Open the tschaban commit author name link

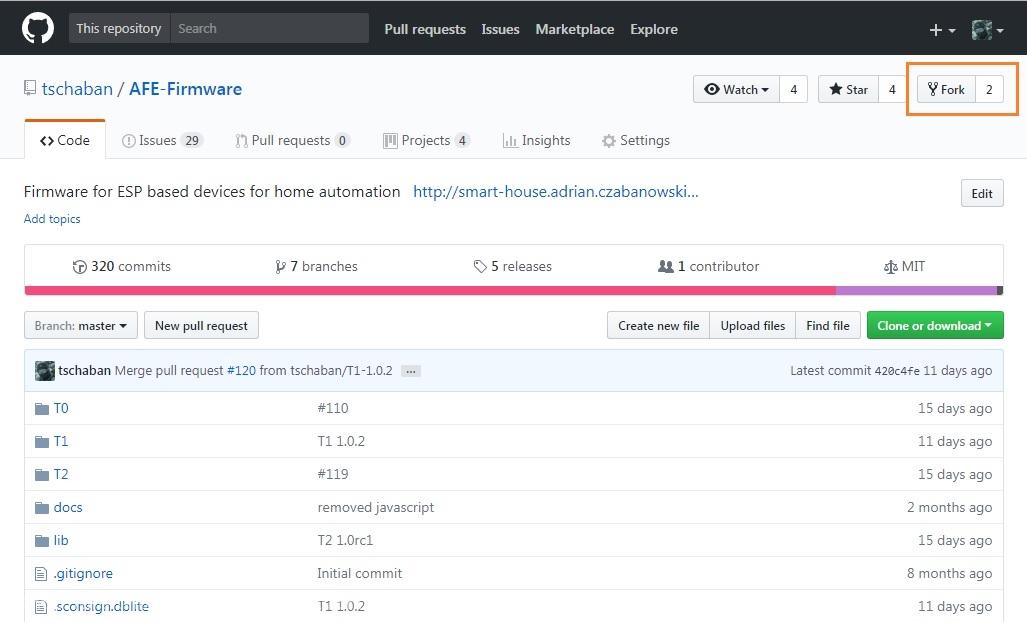point(84,371)
